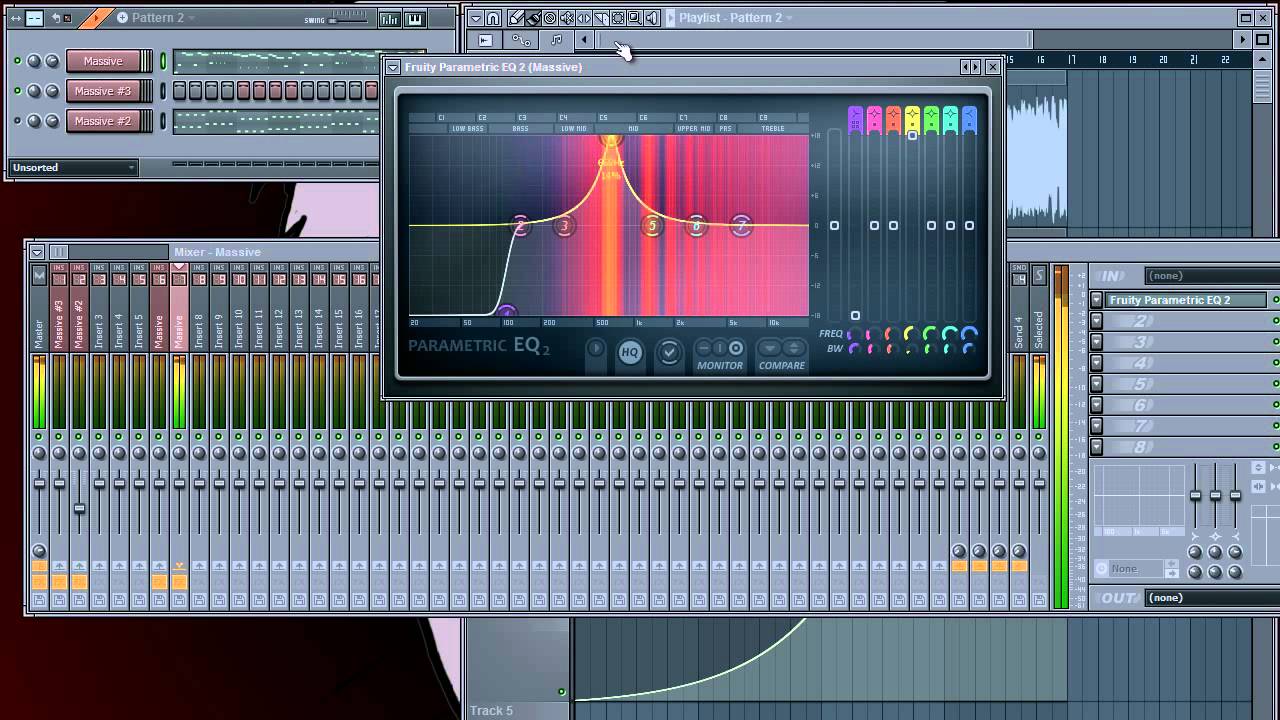Viewport: 1280px width, 720px height.
Task: Toggle snap magnet in Playlist toolbar
Action: coord(493,18)
